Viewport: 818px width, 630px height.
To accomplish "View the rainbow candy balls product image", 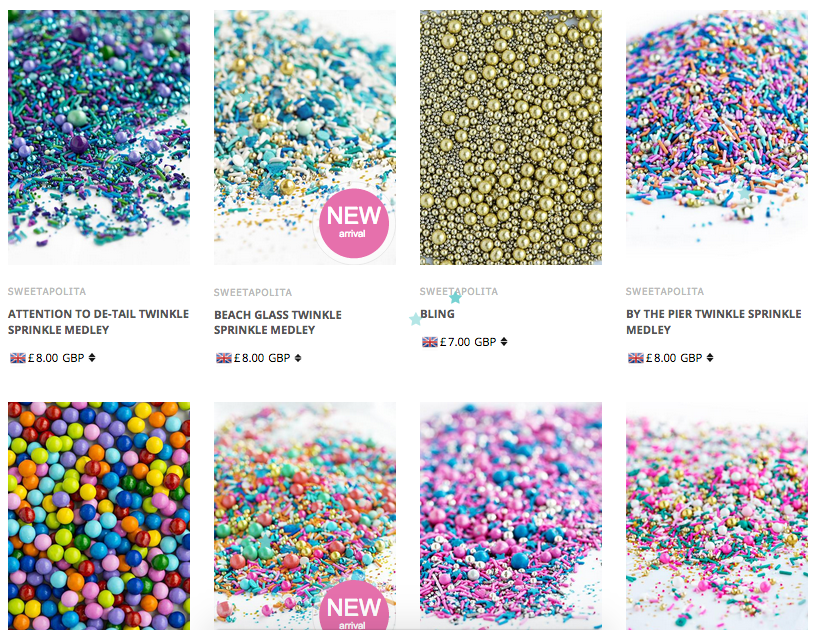I will pos(99,516).
